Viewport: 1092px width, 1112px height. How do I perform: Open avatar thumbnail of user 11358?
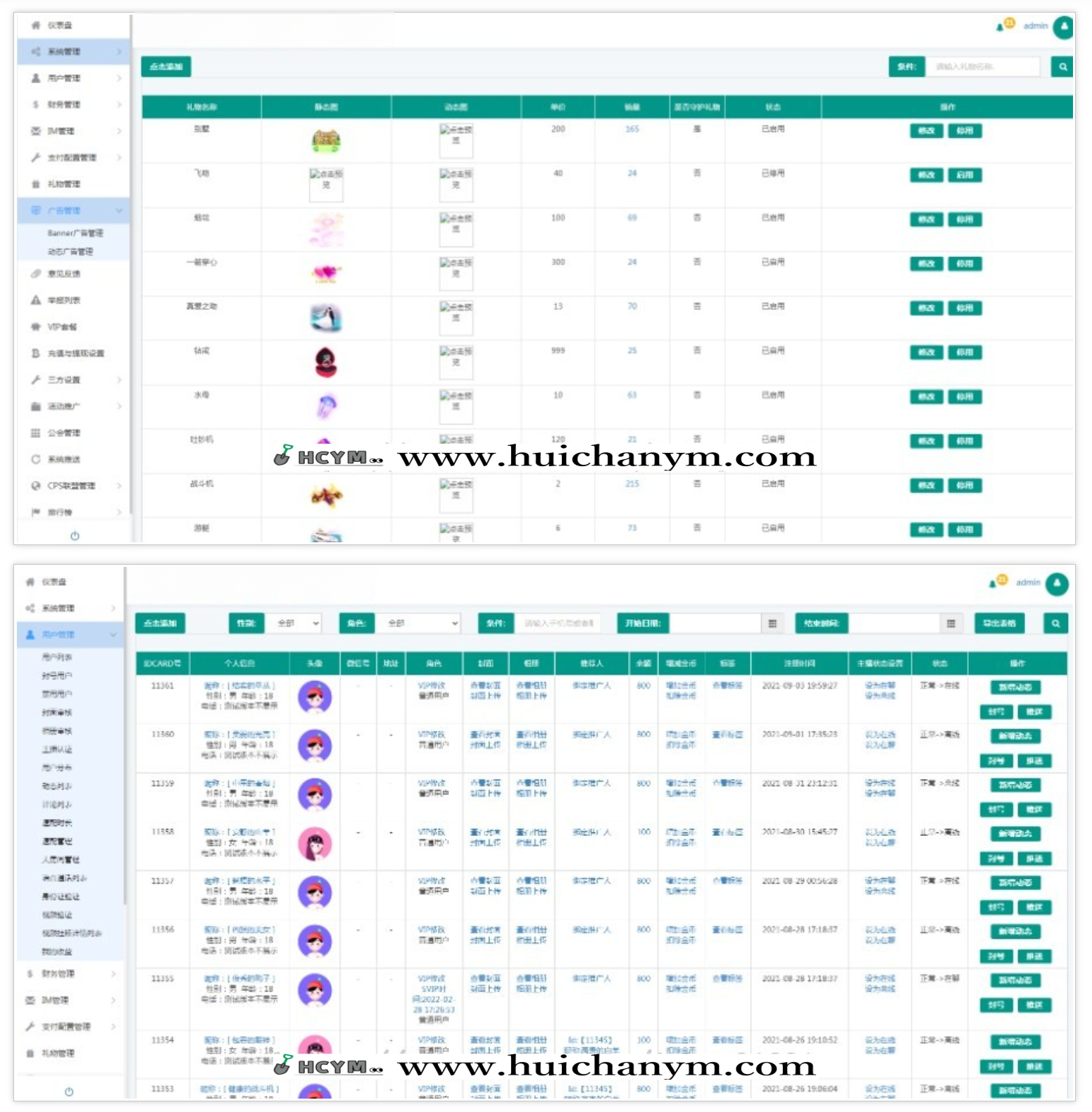315,844
